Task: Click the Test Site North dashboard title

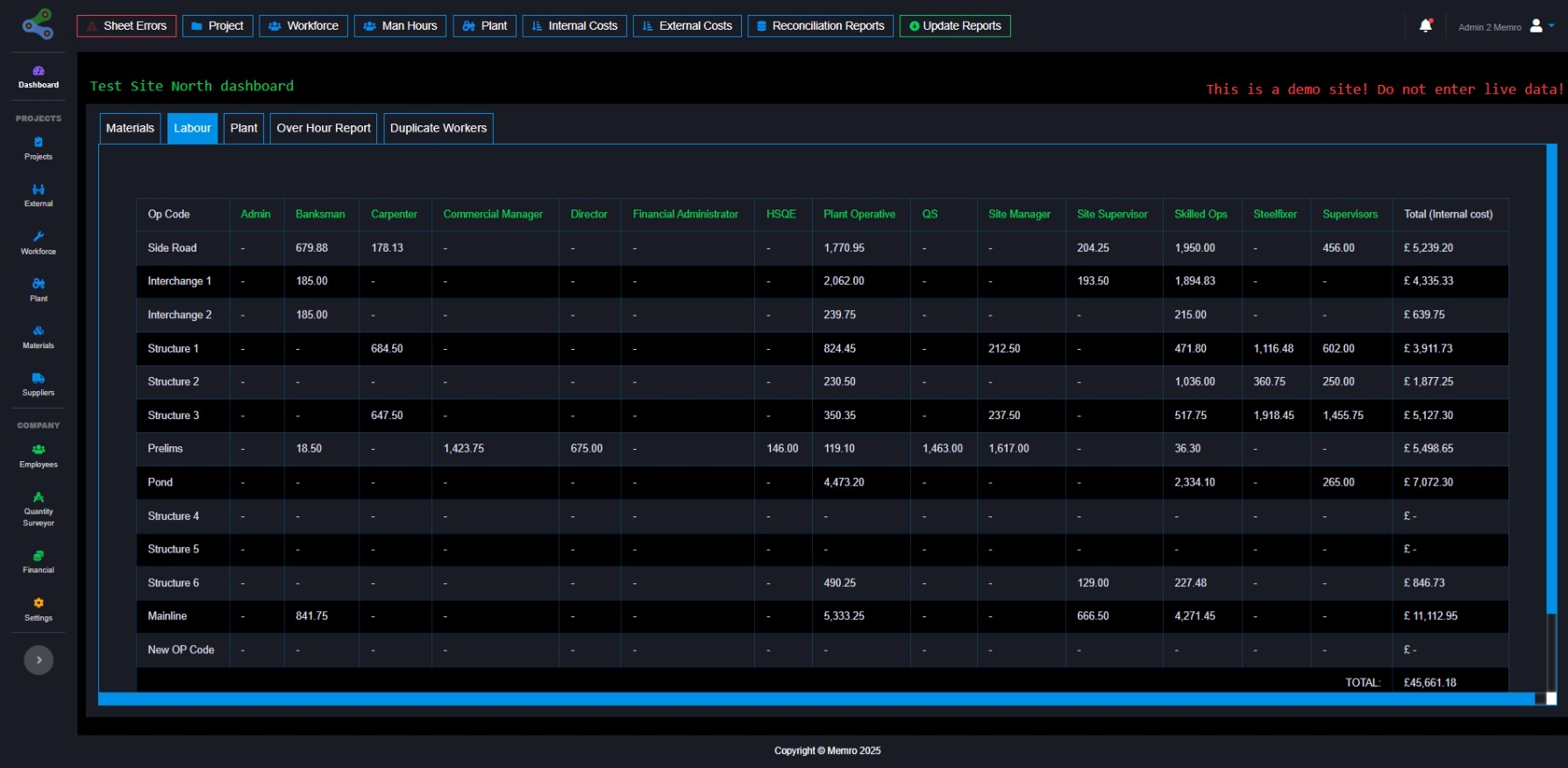Action: (x=192, y=86)
